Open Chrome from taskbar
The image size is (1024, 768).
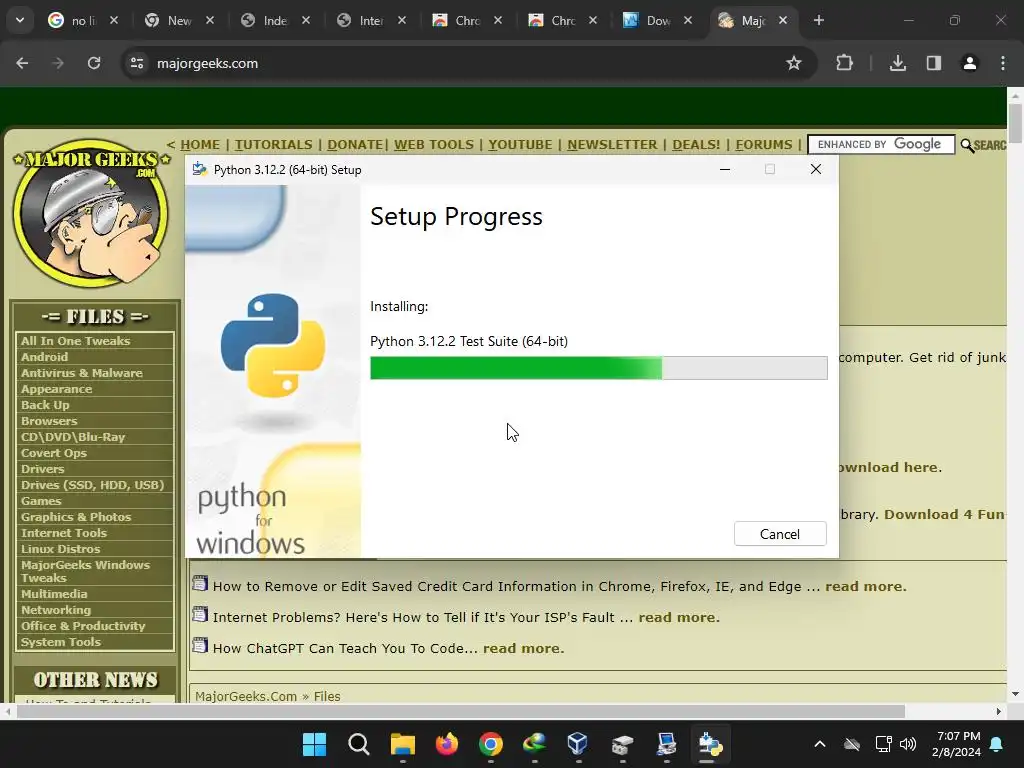[490, 744]
